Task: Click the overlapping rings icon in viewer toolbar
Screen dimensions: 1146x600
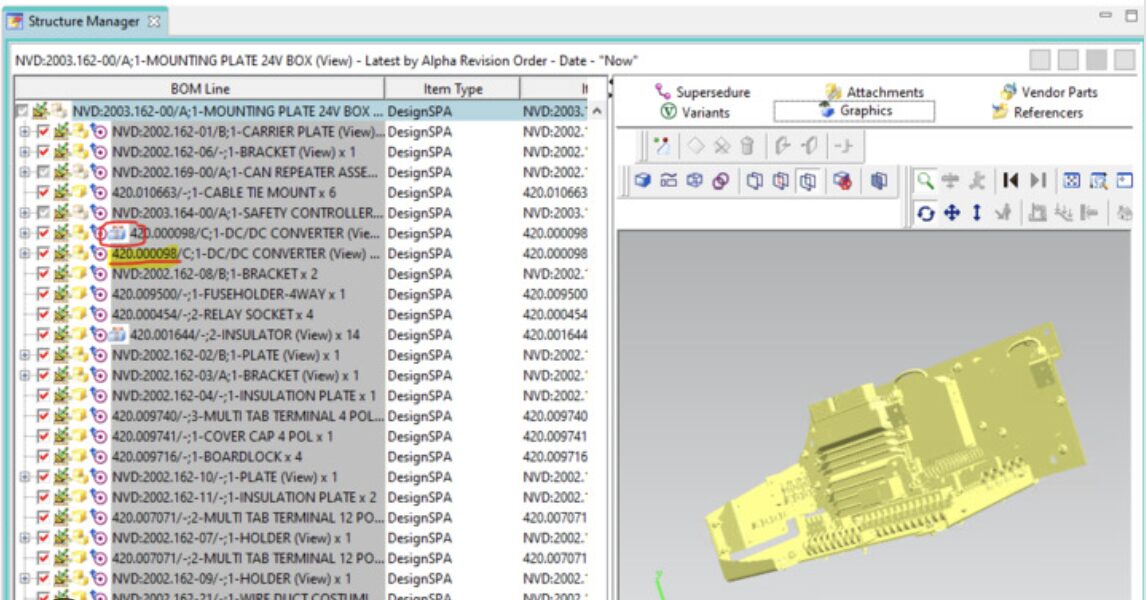Action: 720,181
